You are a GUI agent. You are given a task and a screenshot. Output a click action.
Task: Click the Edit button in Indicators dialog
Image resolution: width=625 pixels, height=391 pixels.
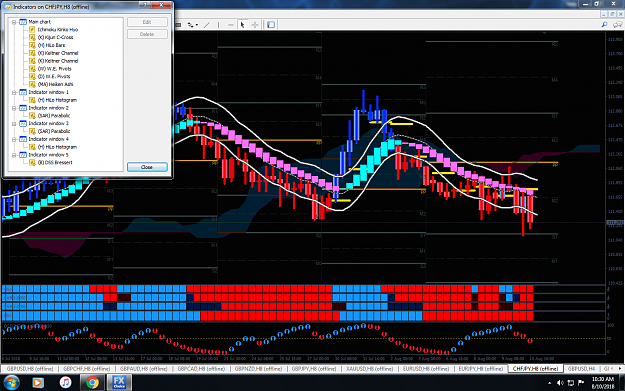click(147, 22)
